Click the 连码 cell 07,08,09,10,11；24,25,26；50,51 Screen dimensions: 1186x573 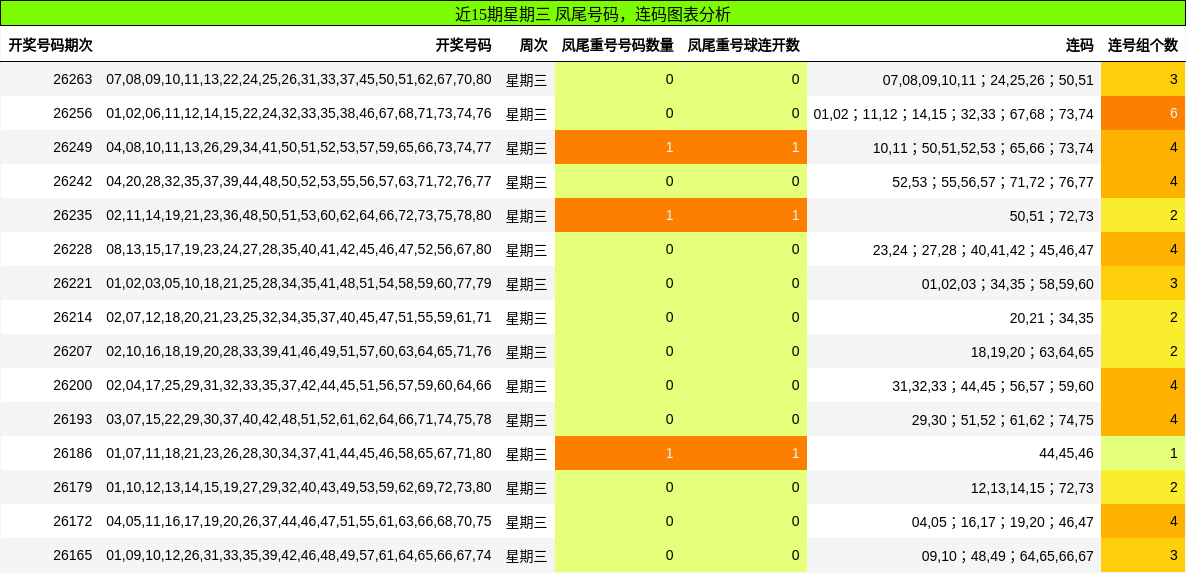pos(988,80)
